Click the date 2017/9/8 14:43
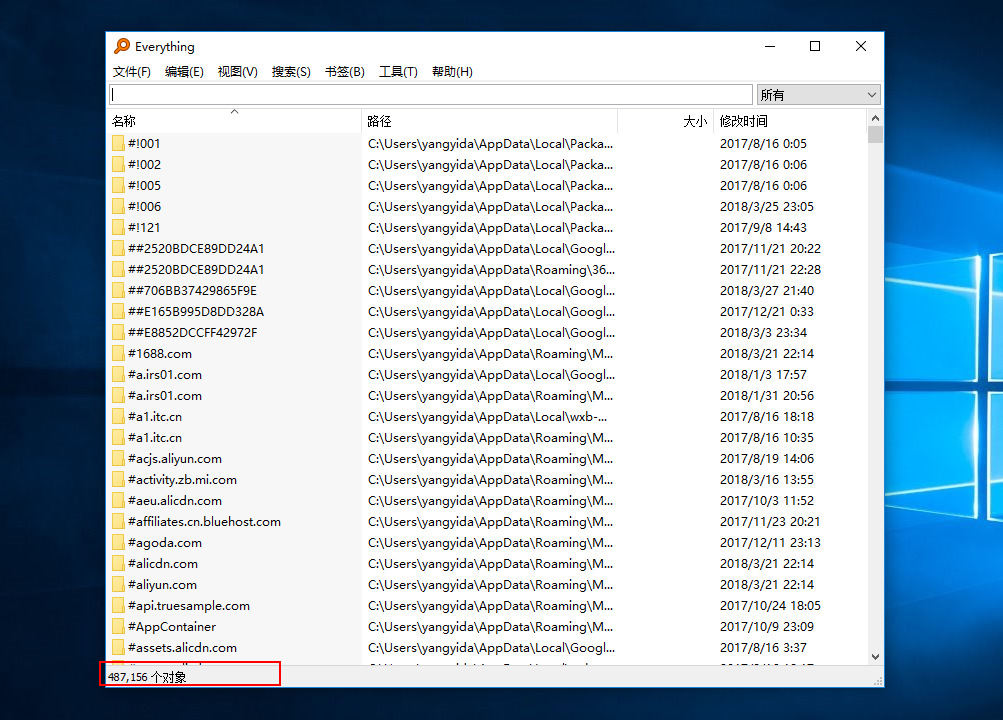The width and height of the screenshot is (1003, 720). coord(763,228)
